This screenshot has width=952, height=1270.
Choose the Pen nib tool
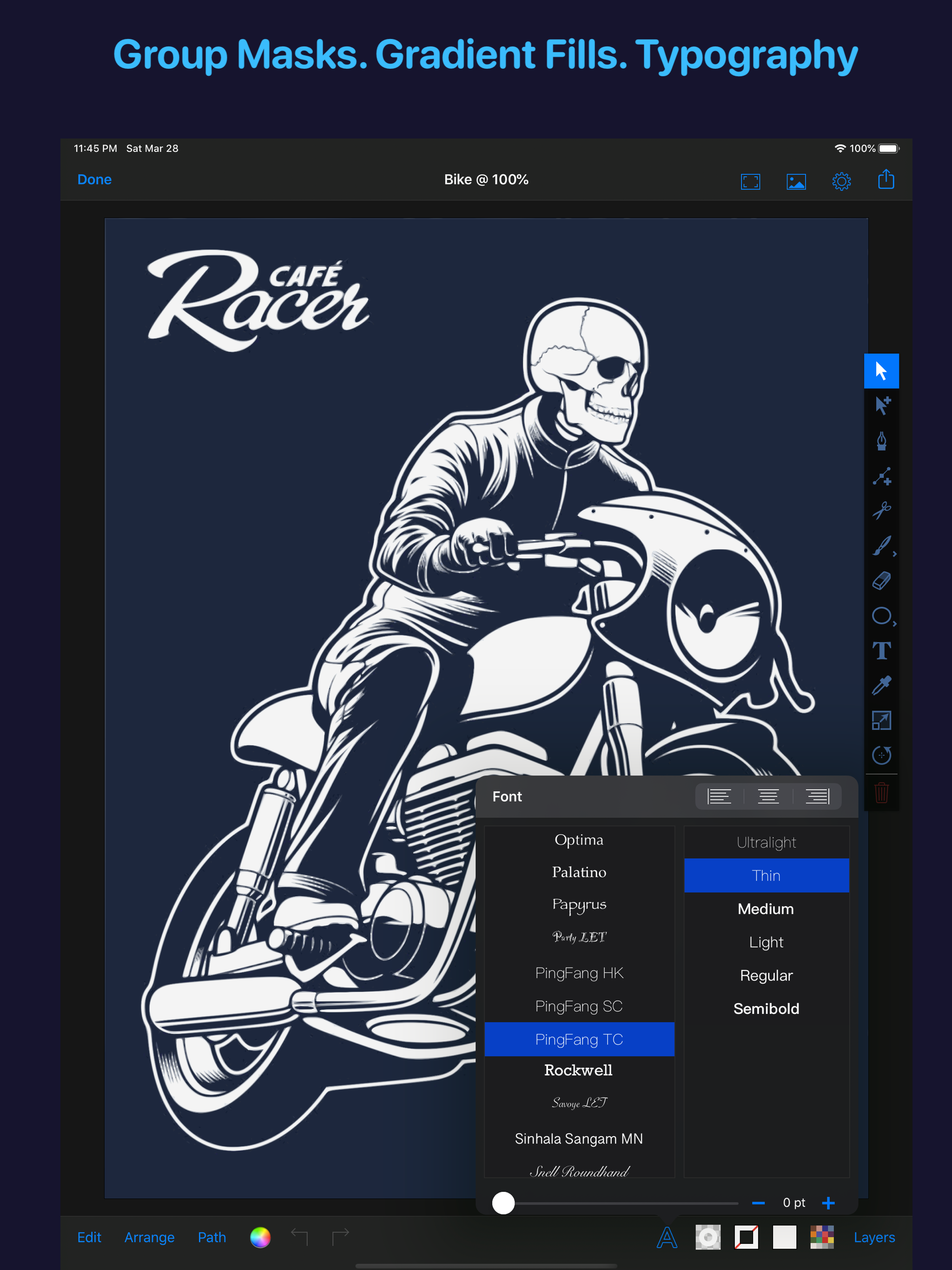(x=881, y=441)
